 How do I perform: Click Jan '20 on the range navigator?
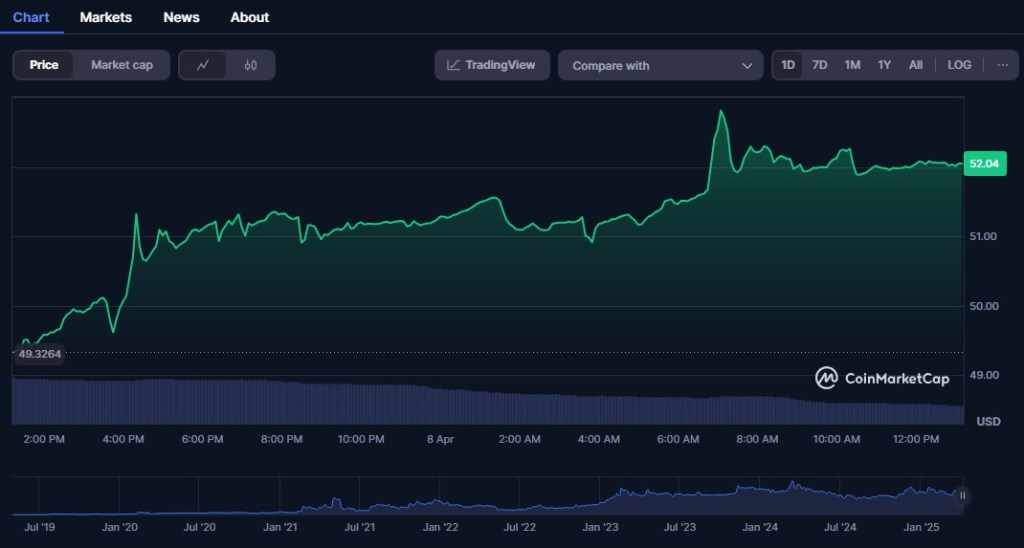tap(119, 527)
